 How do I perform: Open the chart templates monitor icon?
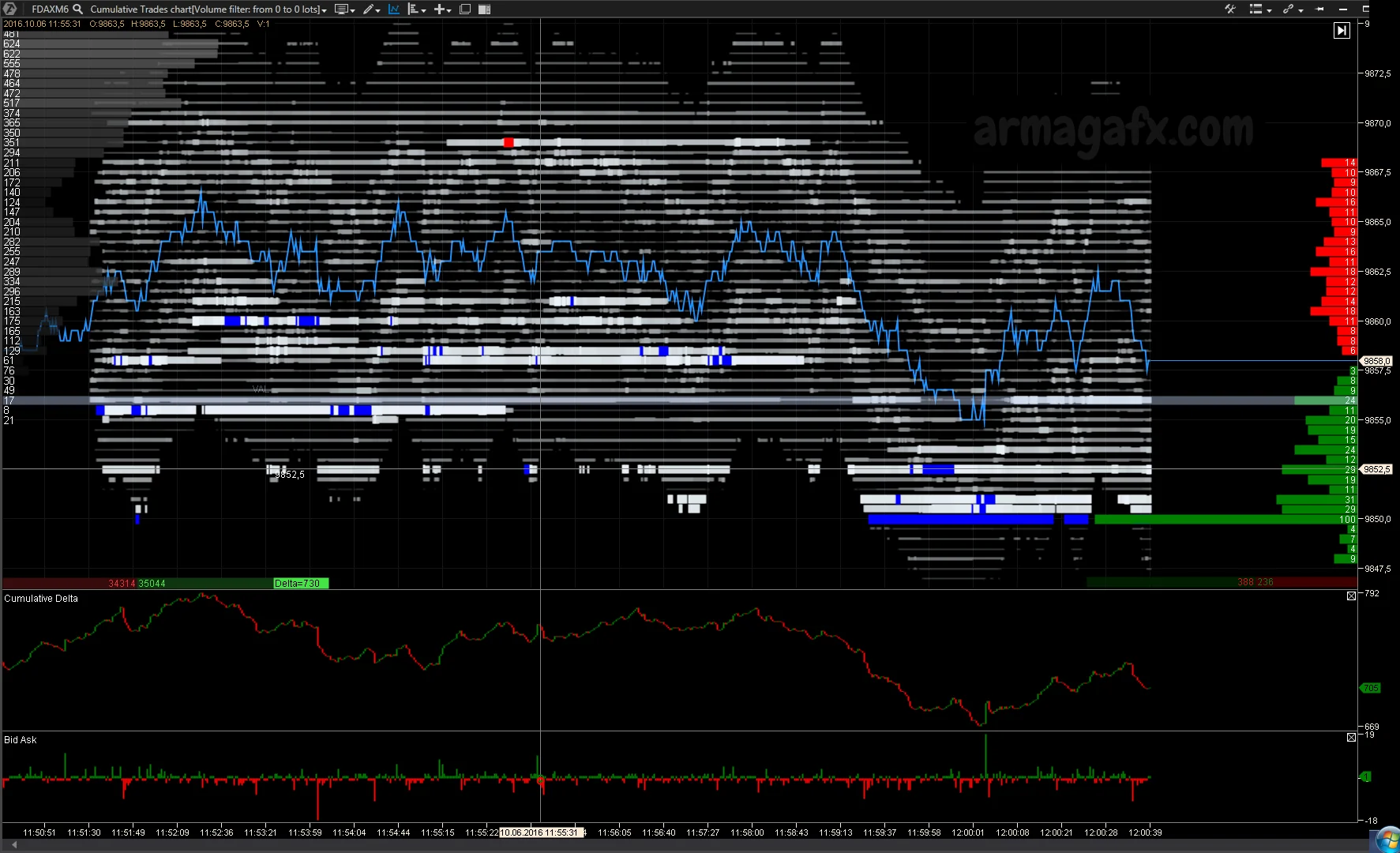[341, 9]
